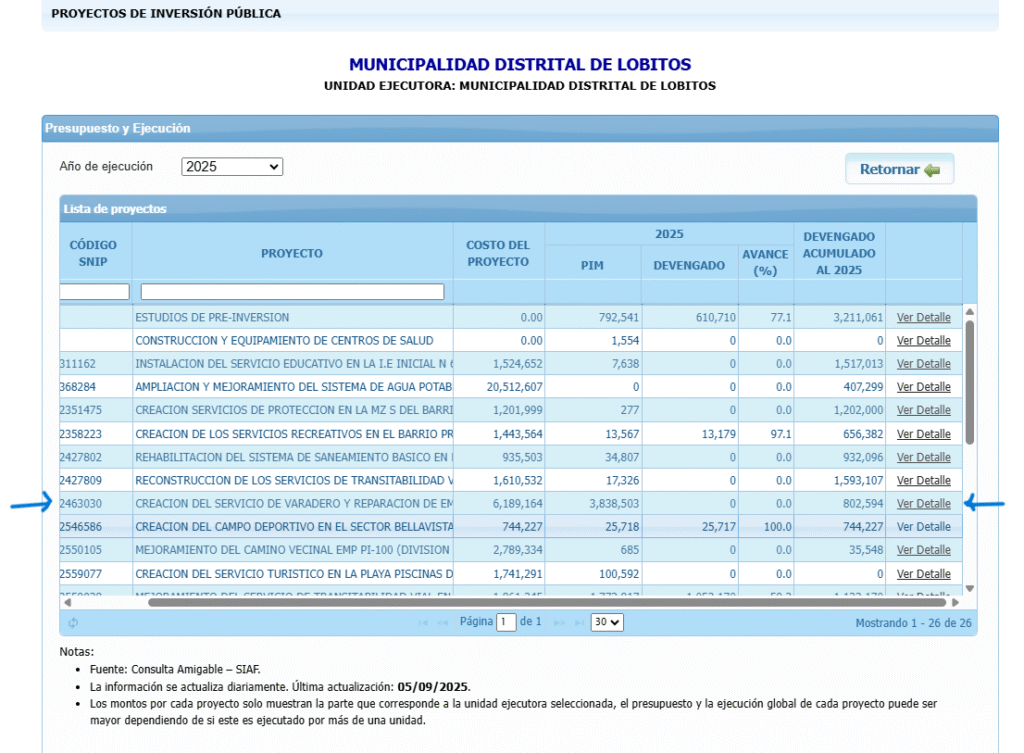Select the CREACION DEL SERVICIO DE VARADERO project name
The height and width of the screenshot is (753, 1024).
(x=294, y=504)
